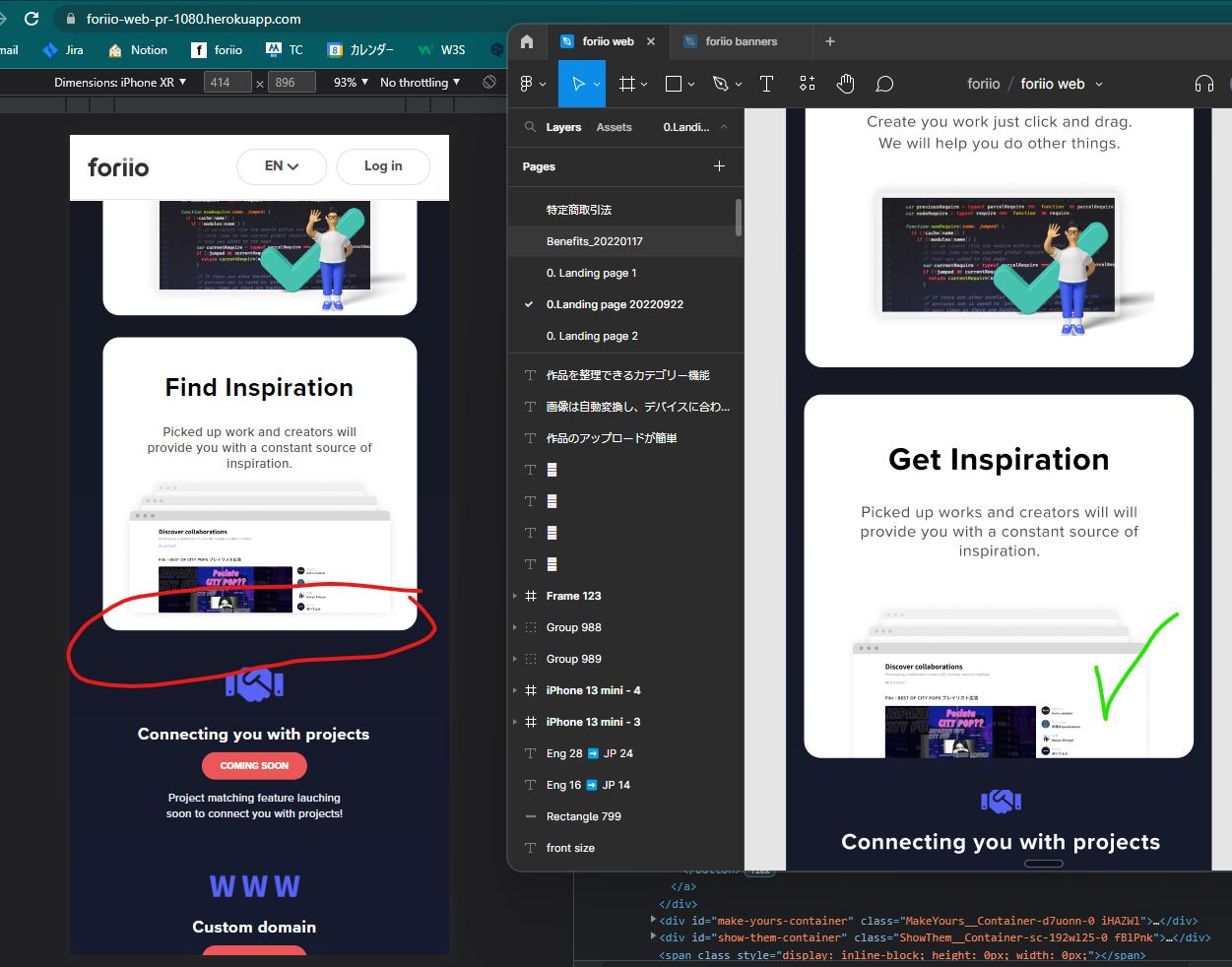
Task: Add a new page with plus icon
Action: point(719,166)
